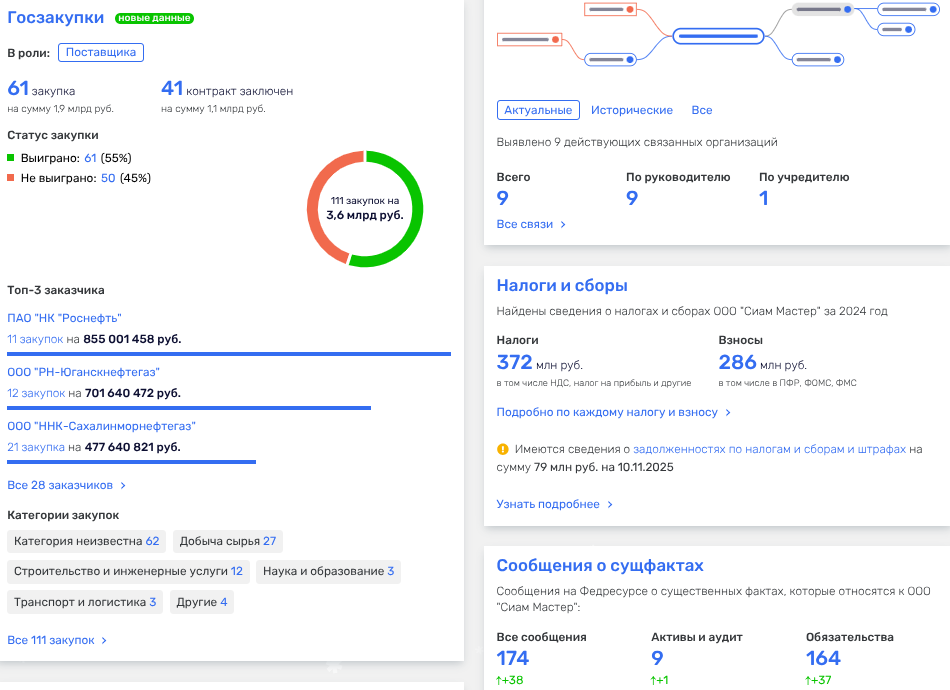
Task: Click the central blue node in connections graph
Action: 718,36
